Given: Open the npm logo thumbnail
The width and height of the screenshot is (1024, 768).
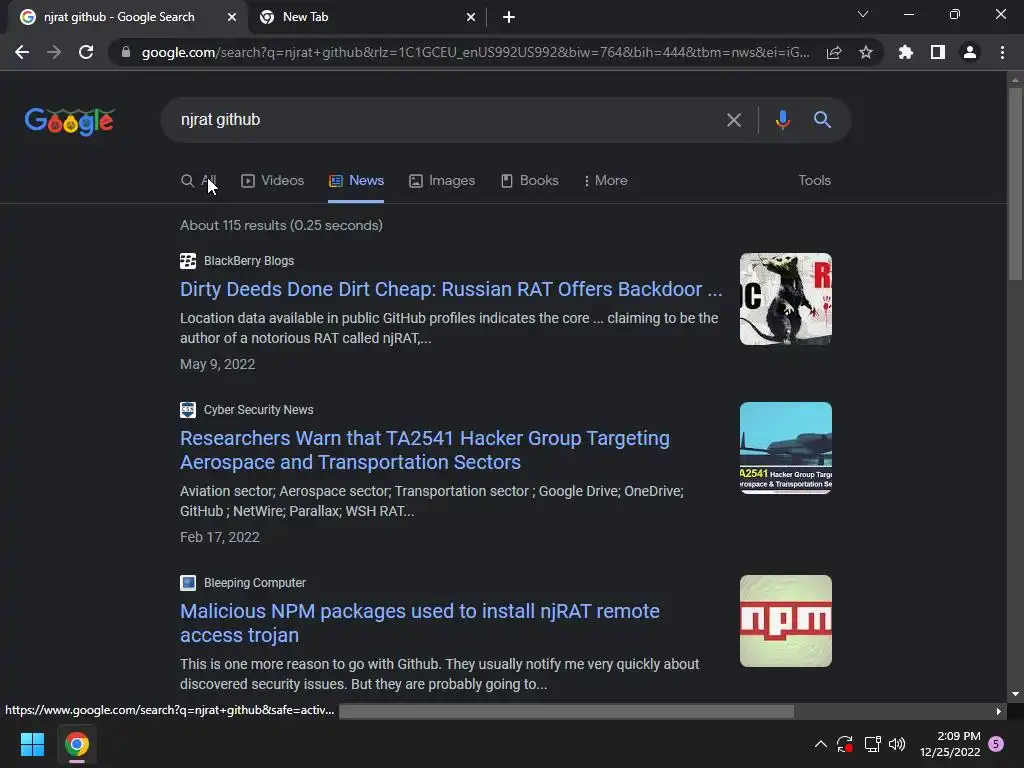Looking at the screenshot, I should tap(786, 621).
